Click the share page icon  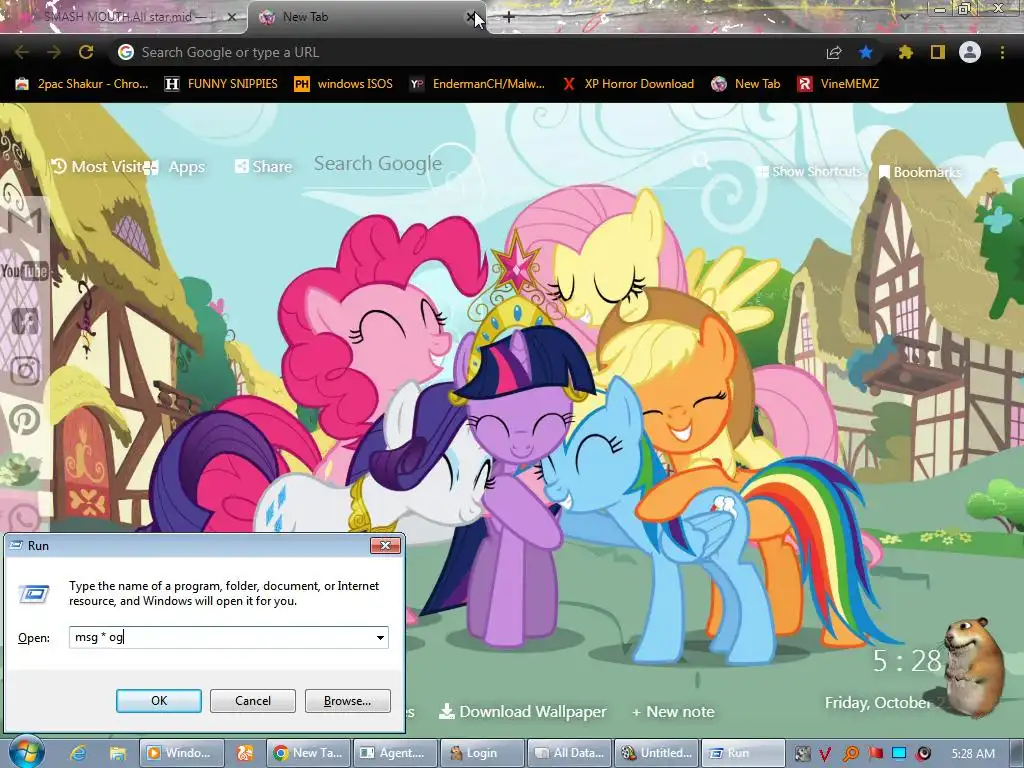[x=834, y=52]
